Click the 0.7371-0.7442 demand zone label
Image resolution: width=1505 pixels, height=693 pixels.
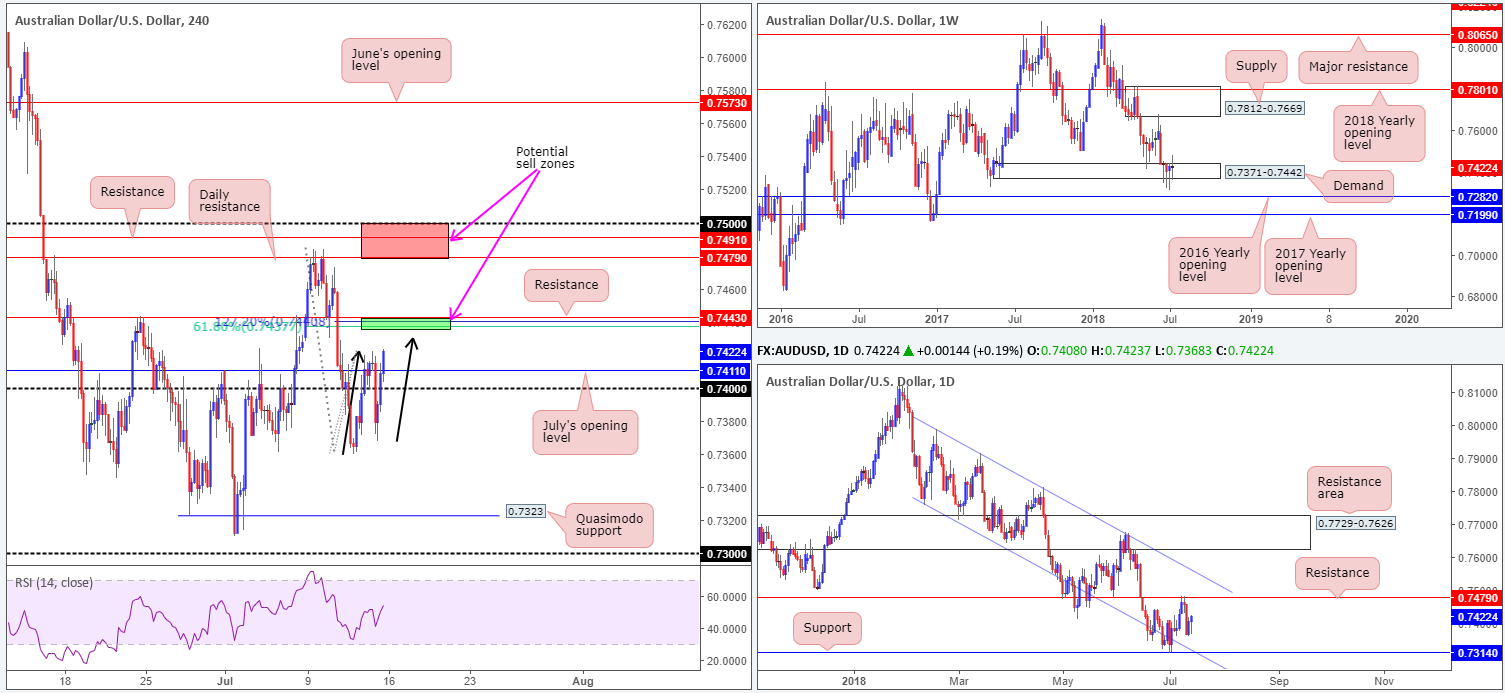(1266, 172)
